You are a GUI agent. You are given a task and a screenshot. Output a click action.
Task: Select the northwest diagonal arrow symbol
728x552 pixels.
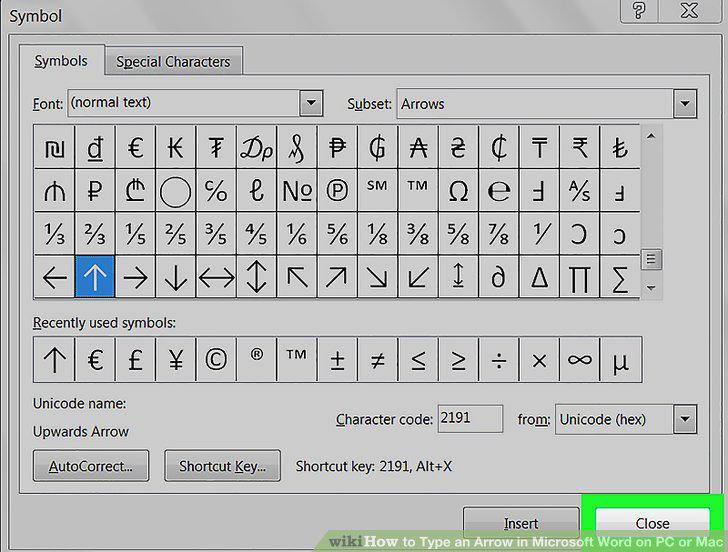[x=297, y=277]
